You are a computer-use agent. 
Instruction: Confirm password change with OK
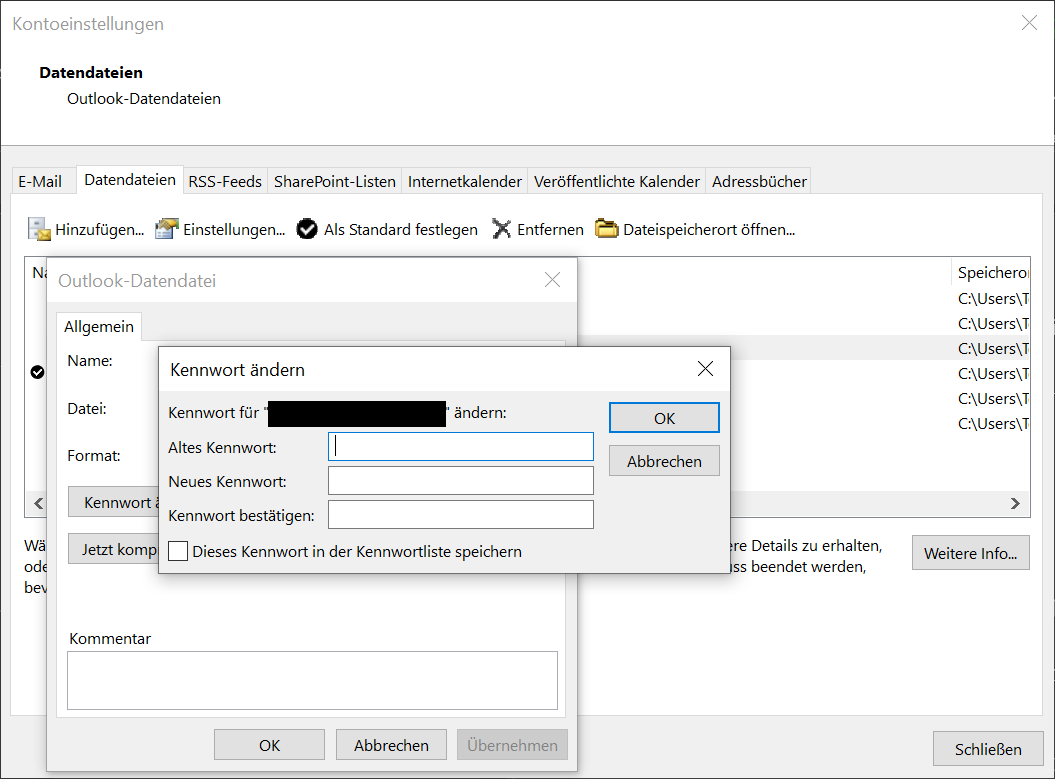[x=664, y=418]
